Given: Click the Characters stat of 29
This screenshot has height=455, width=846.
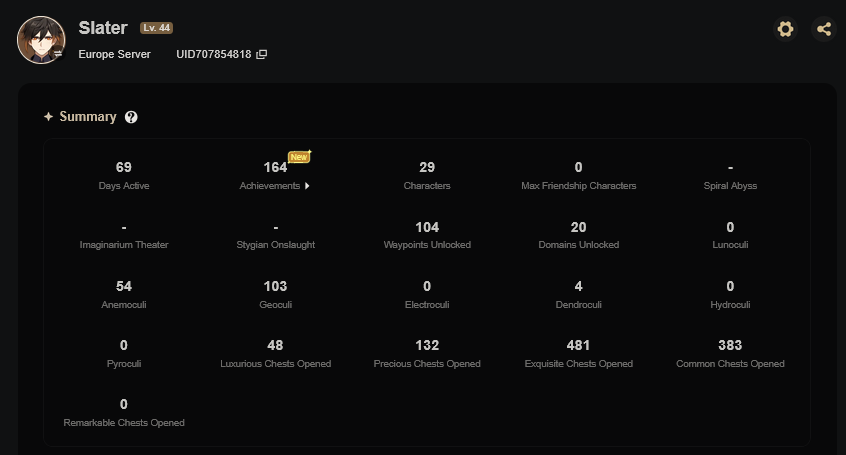Looking at the screenshot, I should 427,176.
